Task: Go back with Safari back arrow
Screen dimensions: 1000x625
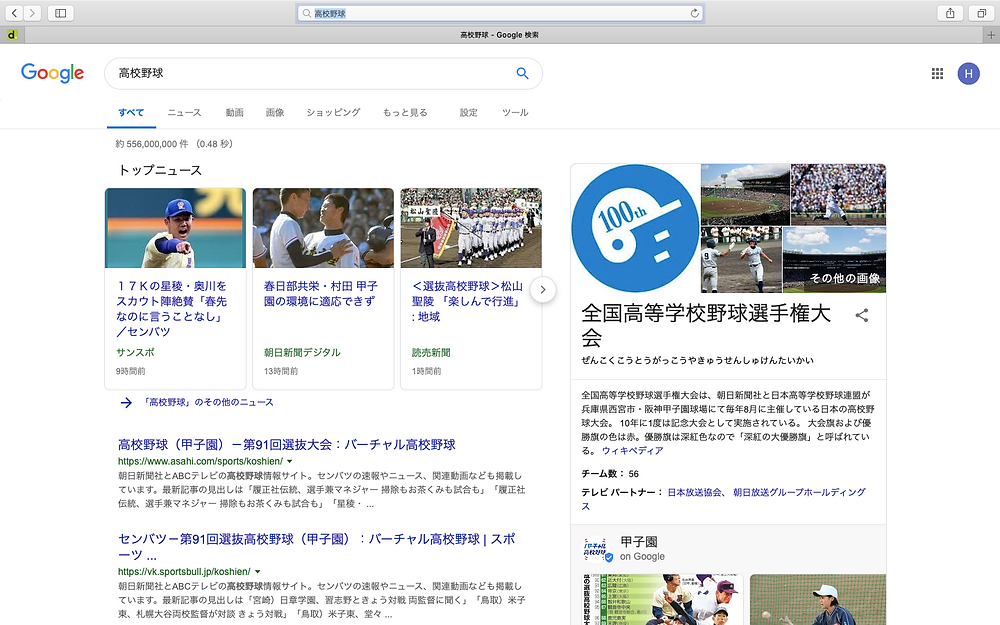Action: click(14, 13)
